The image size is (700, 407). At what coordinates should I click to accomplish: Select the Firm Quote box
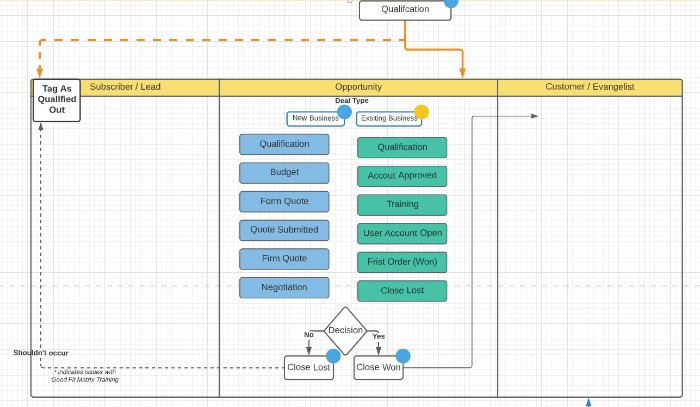(284, 259)
